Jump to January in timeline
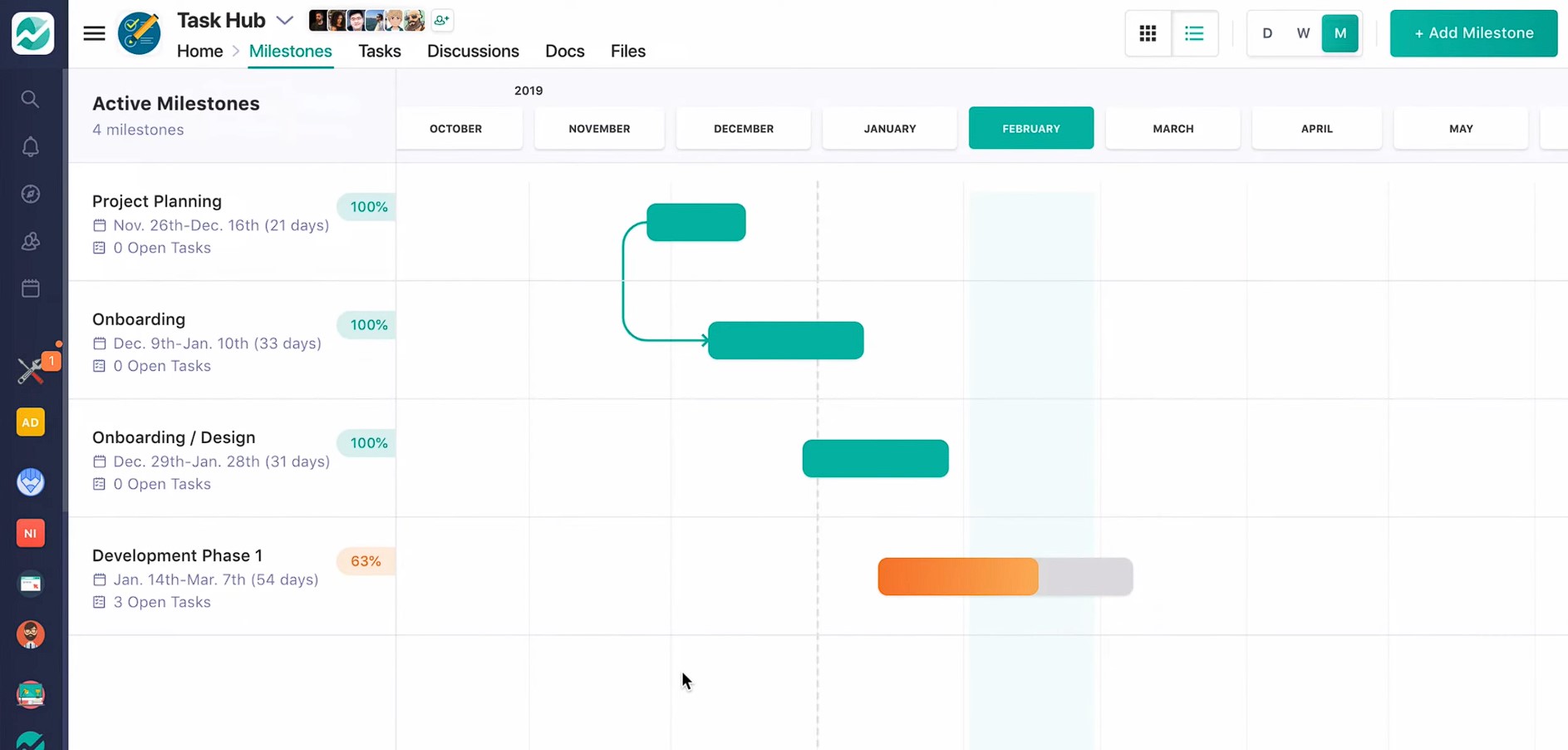 889,128
